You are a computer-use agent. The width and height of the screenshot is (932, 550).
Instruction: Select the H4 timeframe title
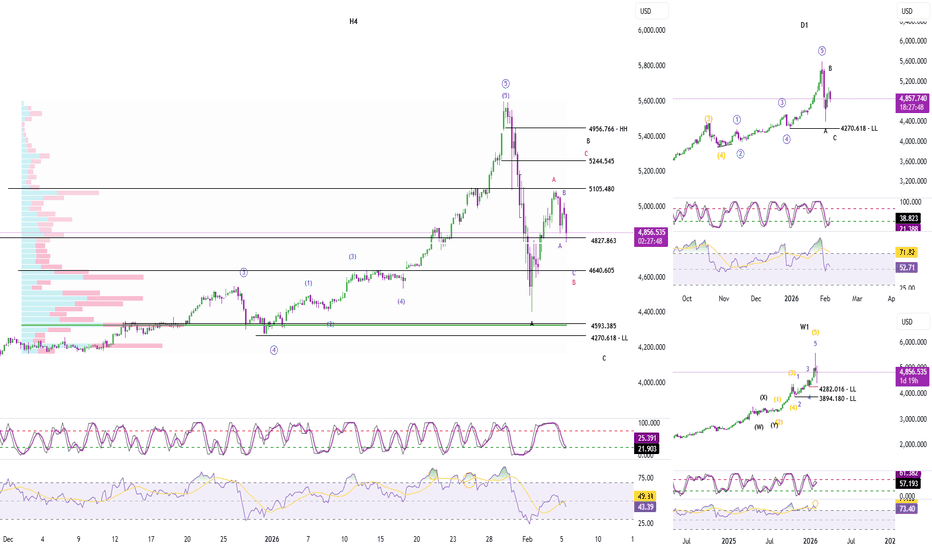[353, 21]
